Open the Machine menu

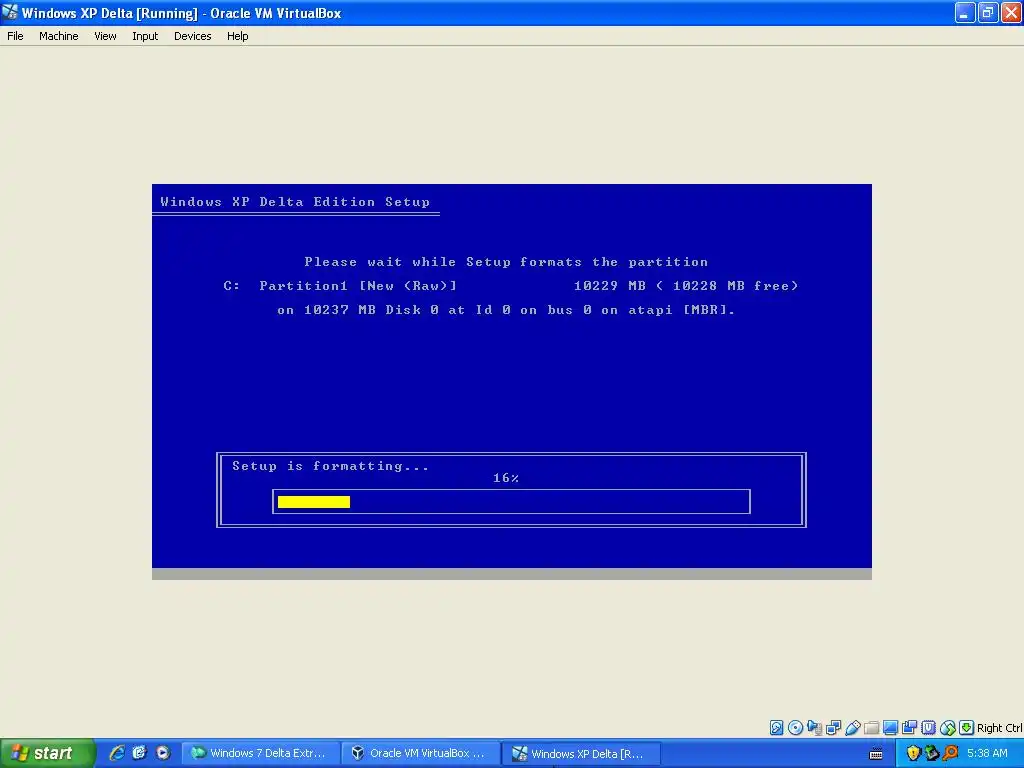[59, 36]
